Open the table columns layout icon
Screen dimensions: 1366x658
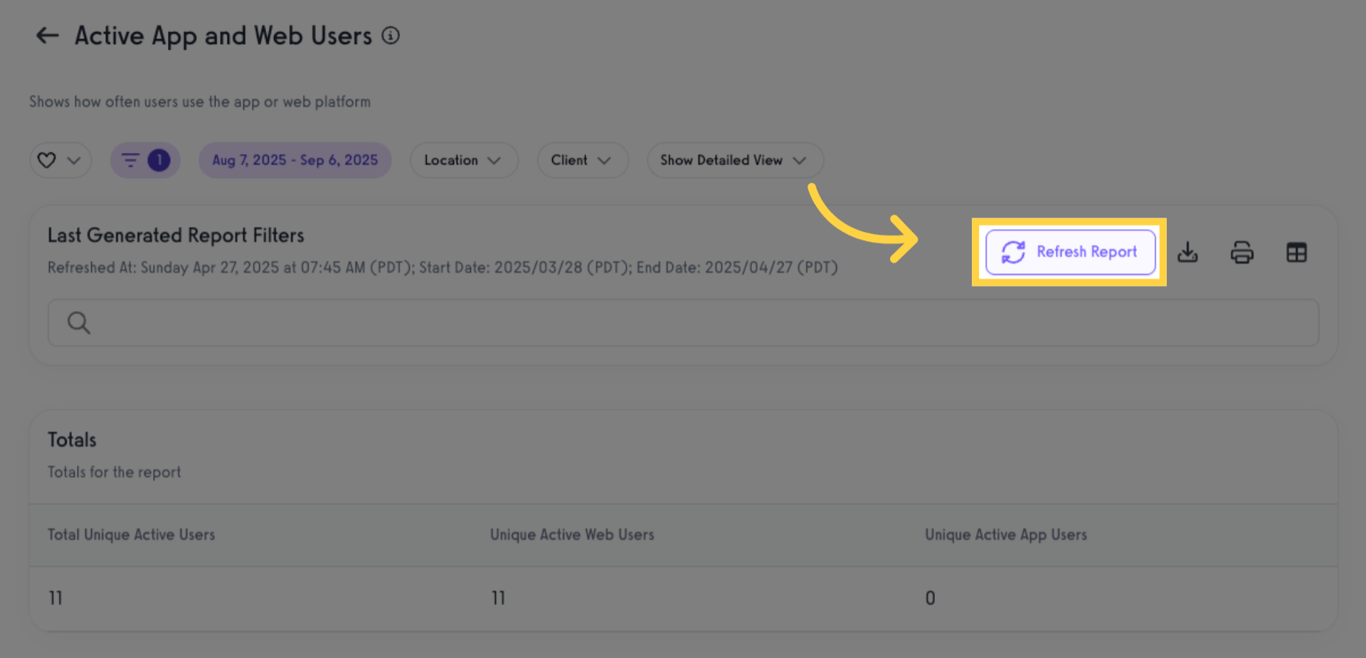(x=1296, y=252)
